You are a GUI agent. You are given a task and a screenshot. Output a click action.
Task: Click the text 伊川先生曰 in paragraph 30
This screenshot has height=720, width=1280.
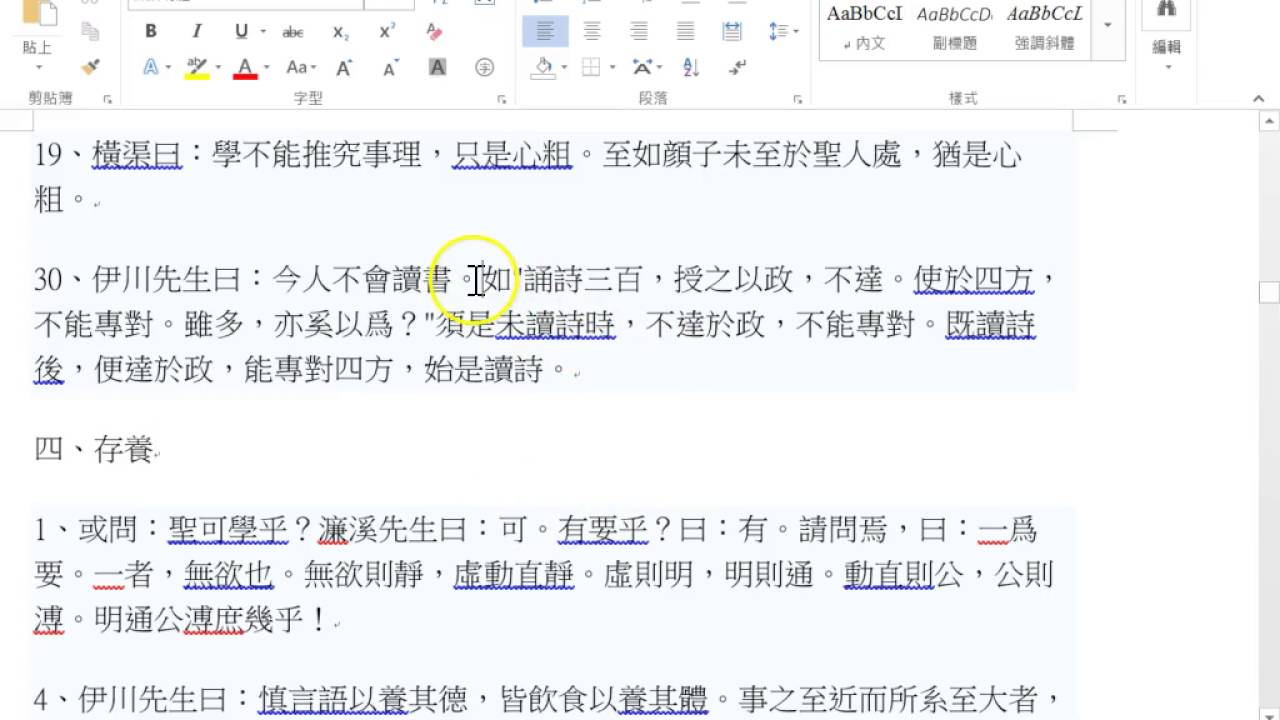coord(167,280)
